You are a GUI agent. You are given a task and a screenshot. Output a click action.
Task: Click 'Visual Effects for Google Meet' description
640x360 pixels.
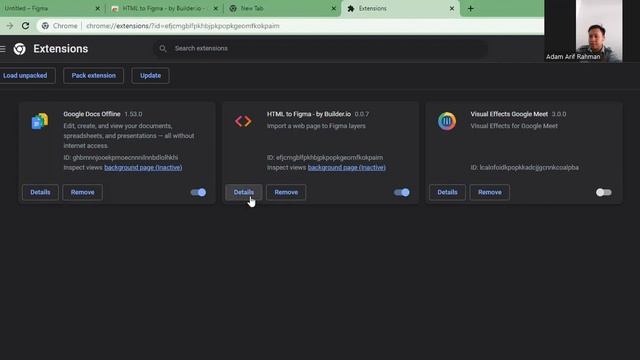pyautogui.click(x=514, y=126)
